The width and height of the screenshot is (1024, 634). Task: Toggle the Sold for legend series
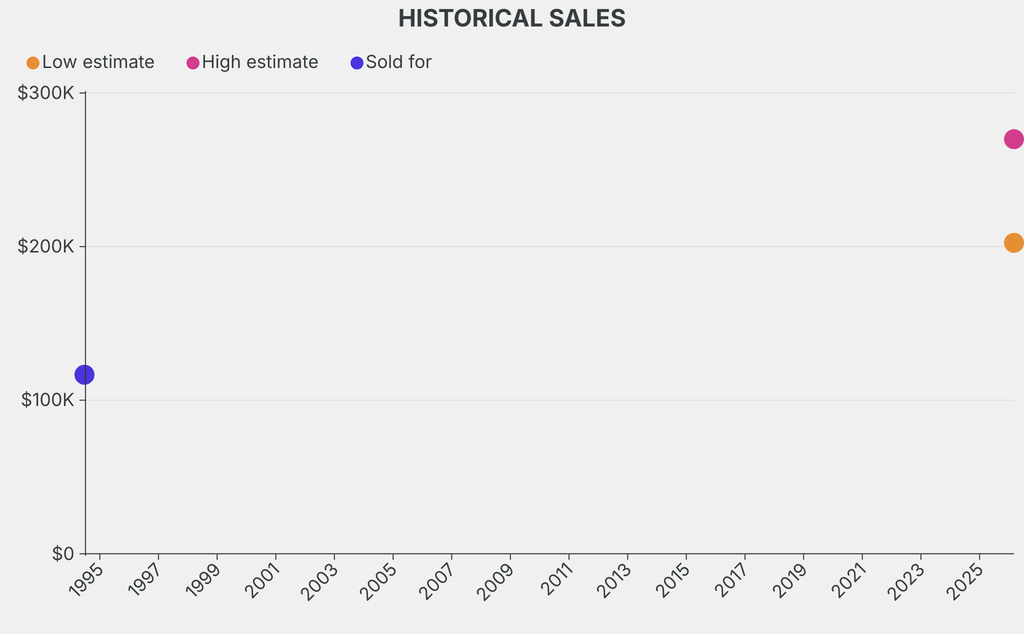391,63
